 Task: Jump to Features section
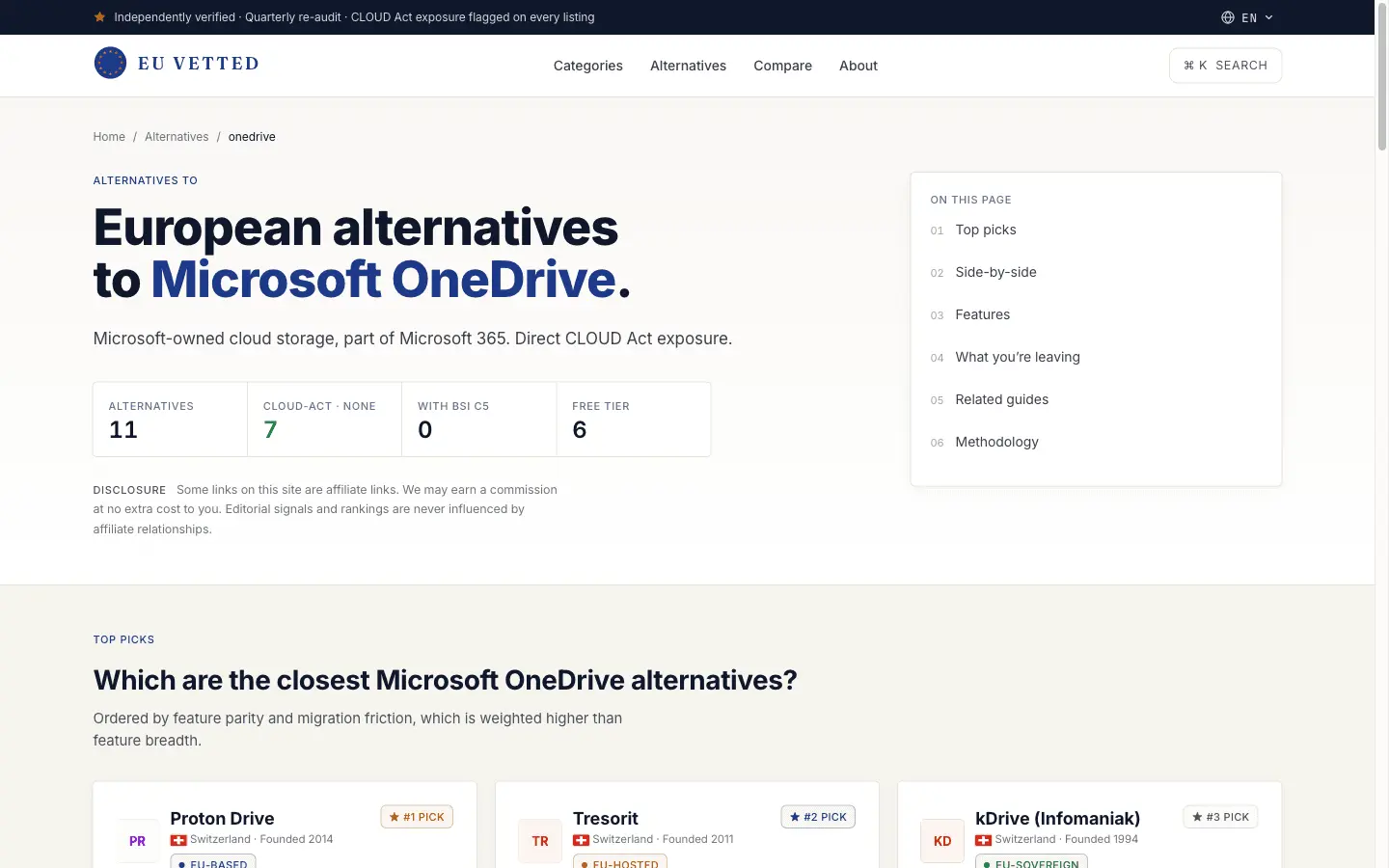tap(983, 314)
